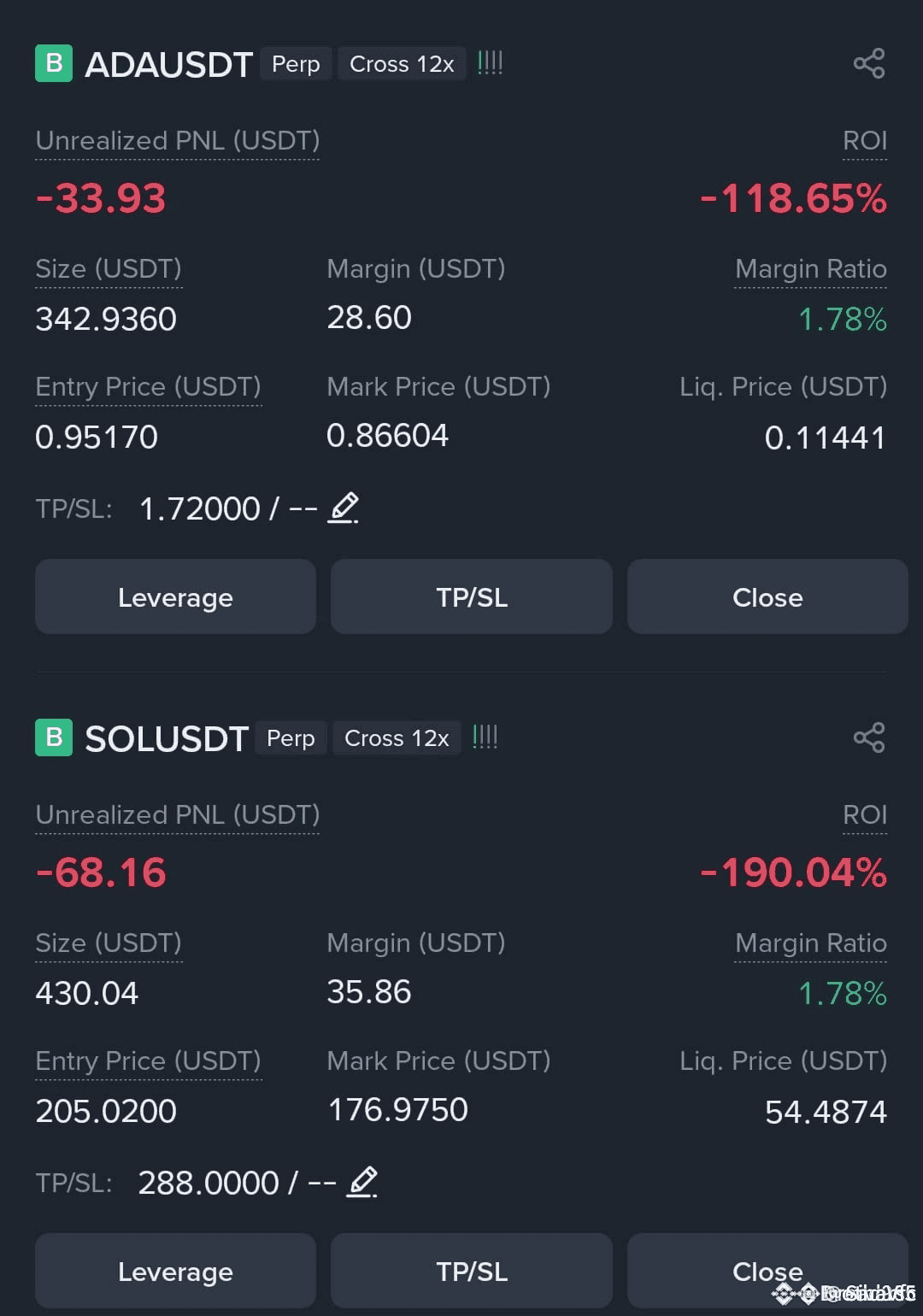
Task: Tap the green B badge beside ADAUSDT
Action: coord(54,64)
